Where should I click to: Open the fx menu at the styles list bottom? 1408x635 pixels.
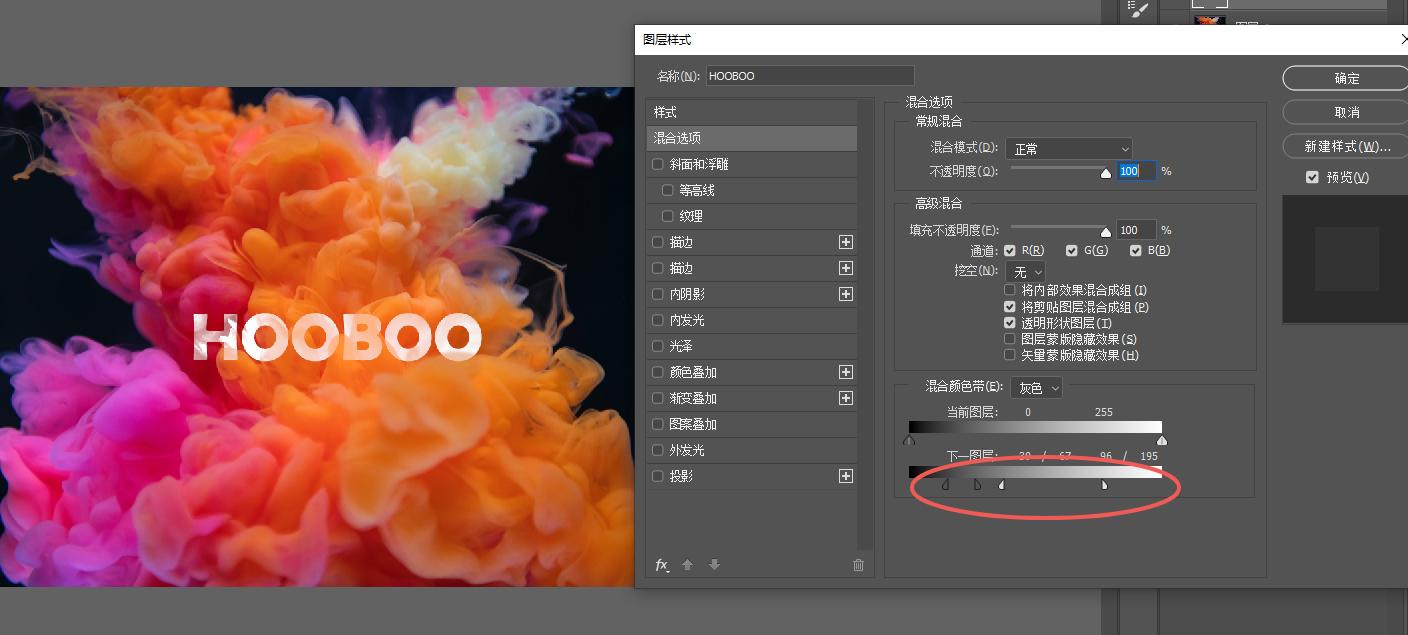662,565
